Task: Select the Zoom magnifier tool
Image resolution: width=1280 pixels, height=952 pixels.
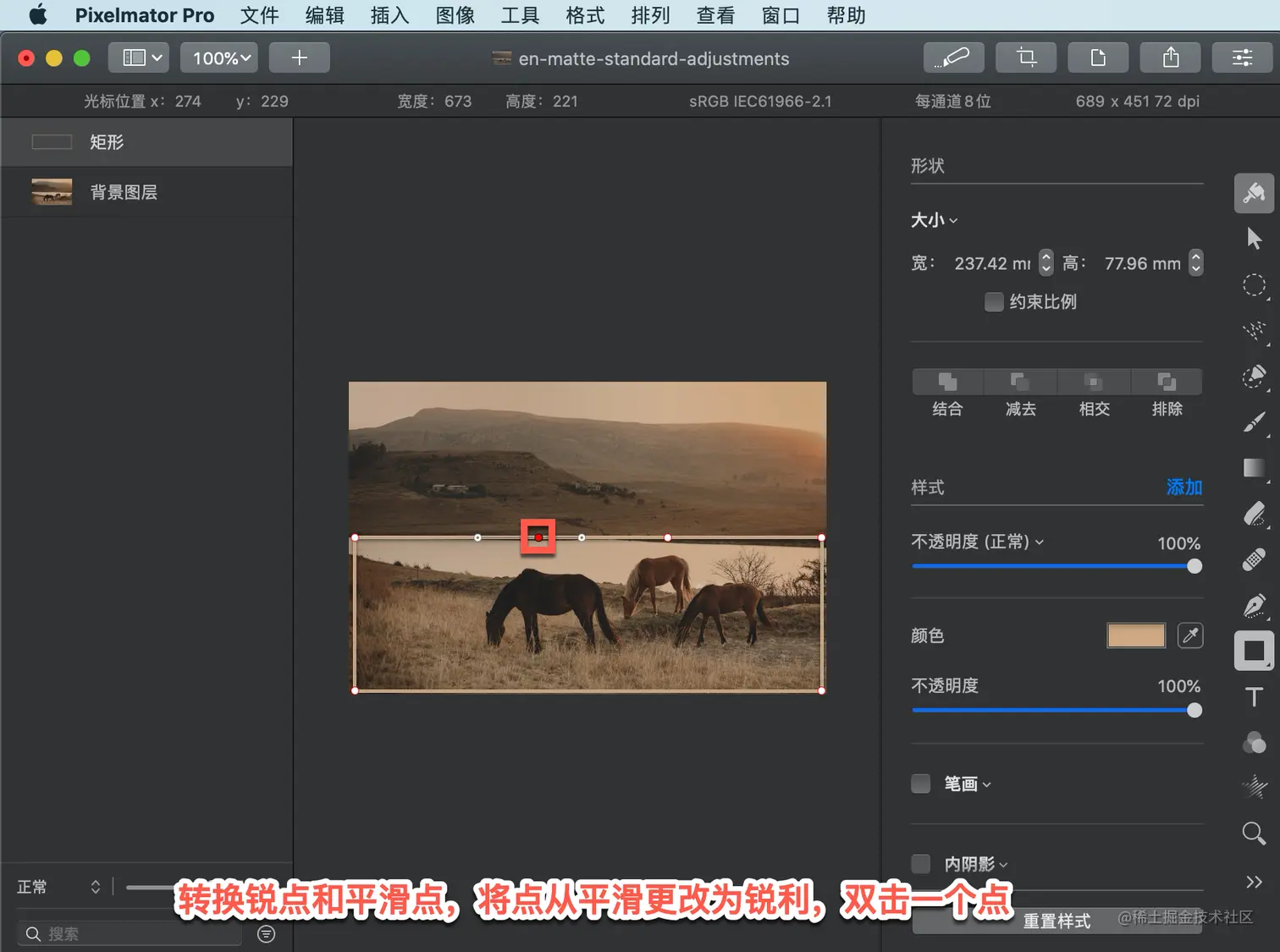Action: click(x=1254, y=833)
